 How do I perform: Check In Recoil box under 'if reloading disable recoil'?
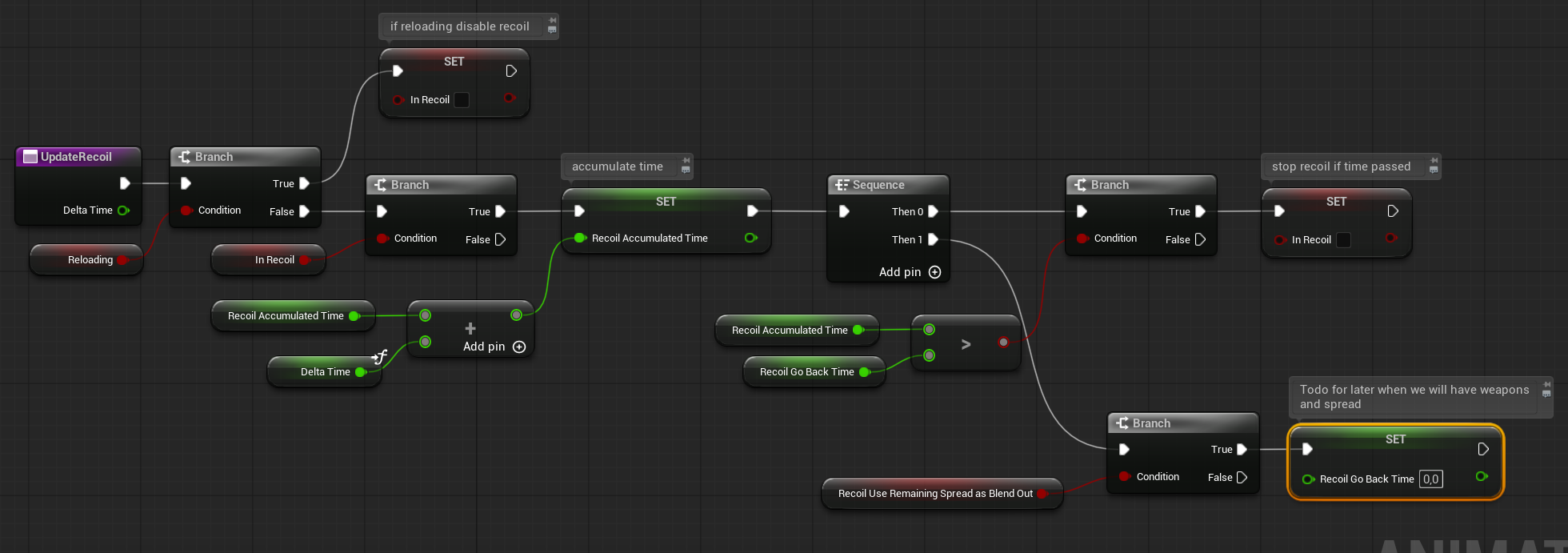462,100
